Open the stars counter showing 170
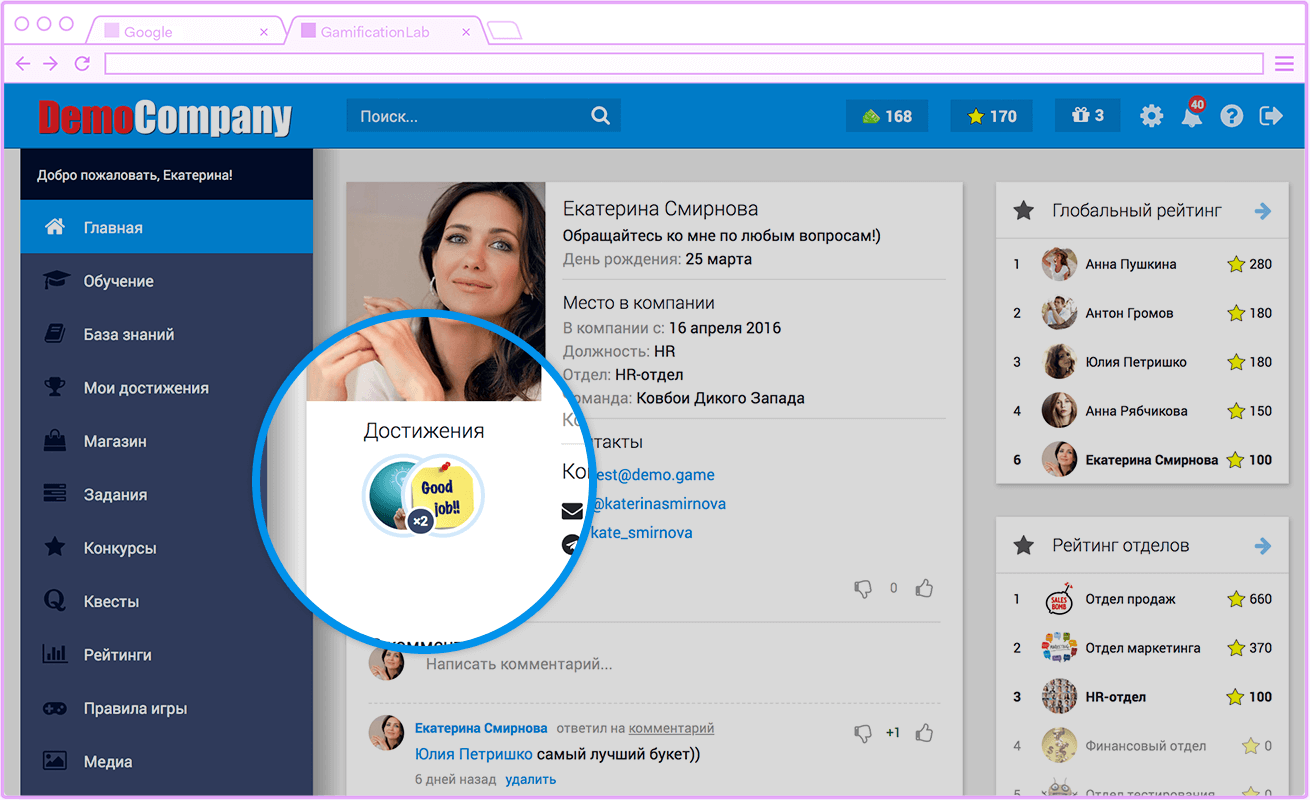Viewport: 1310px width, 800px height. pyautogui.click(x=992, y=116)
